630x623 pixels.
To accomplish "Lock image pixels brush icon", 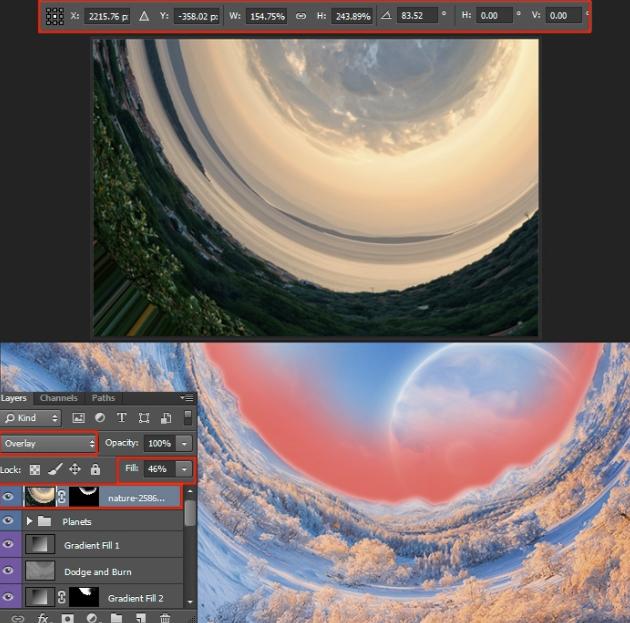I will click(x=55, y=470).
